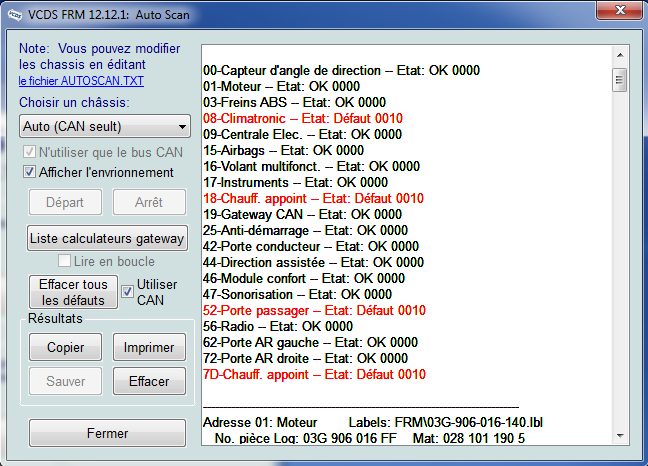The image size is (648, 466).
Task: Click the results scrollbar thumb
Action: click(x=619, y=80)
